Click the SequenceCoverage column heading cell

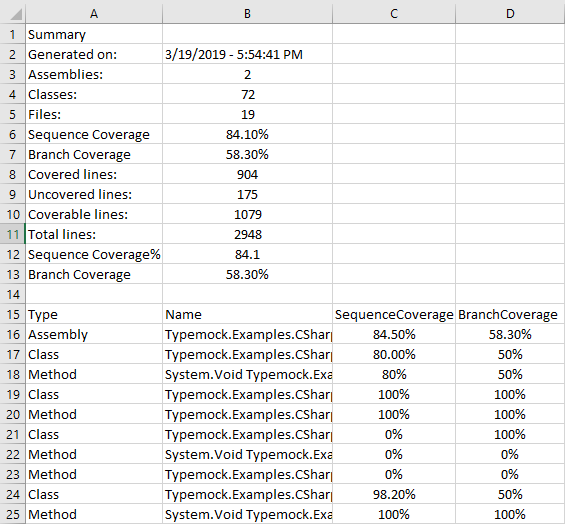coord(394,314)
